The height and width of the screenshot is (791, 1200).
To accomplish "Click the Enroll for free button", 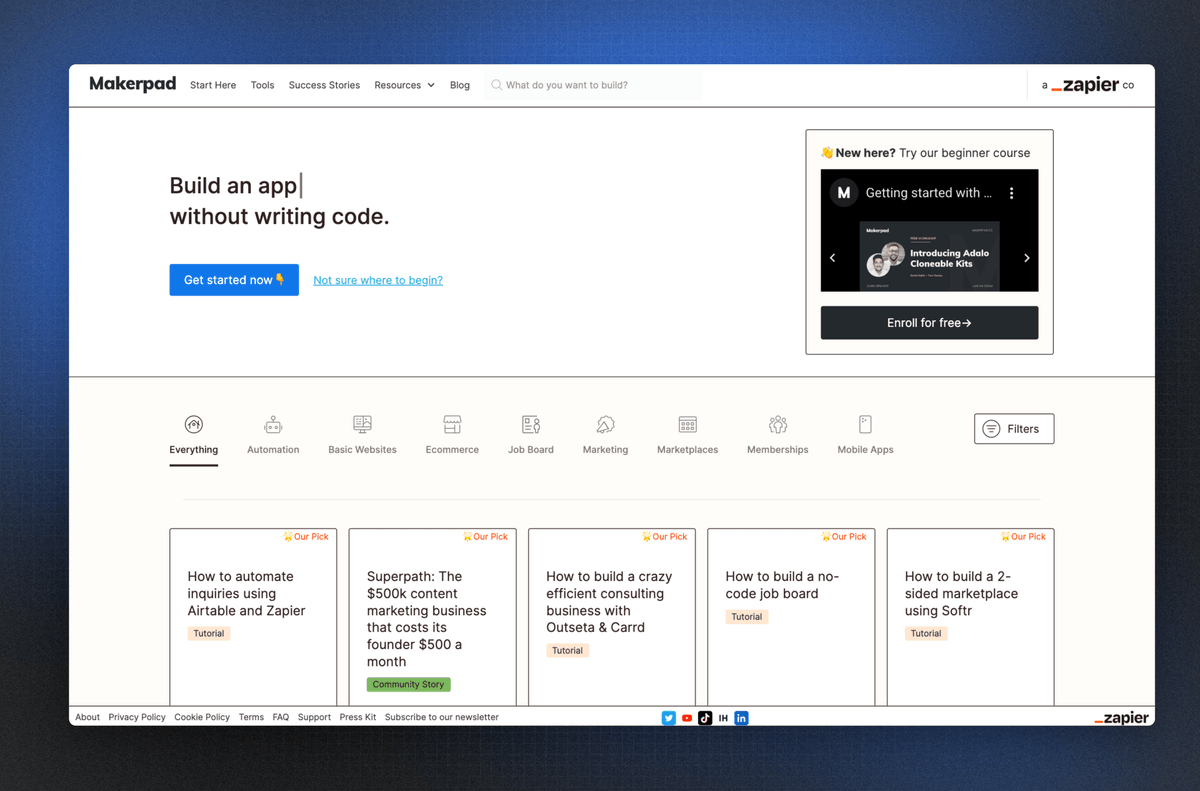I will coord(929,323).
